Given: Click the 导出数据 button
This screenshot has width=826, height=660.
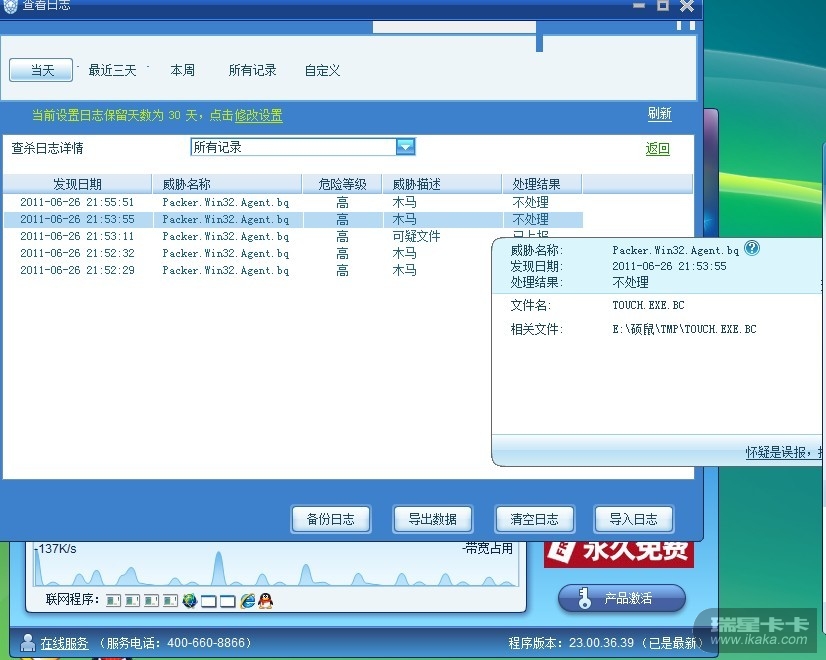Looking at the screenshot, I should click(432, 519).
